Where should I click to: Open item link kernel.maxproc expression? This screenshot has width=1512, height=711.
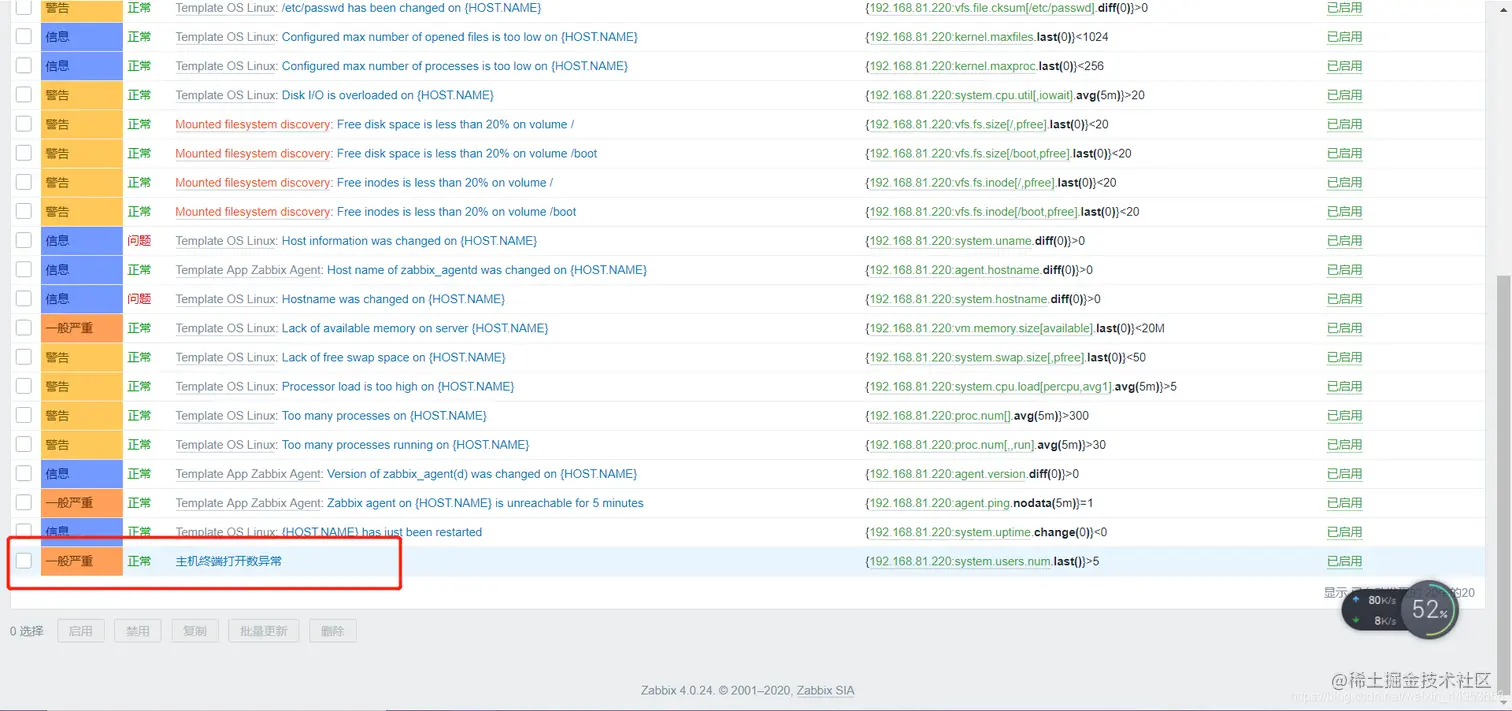pos(952,66)
